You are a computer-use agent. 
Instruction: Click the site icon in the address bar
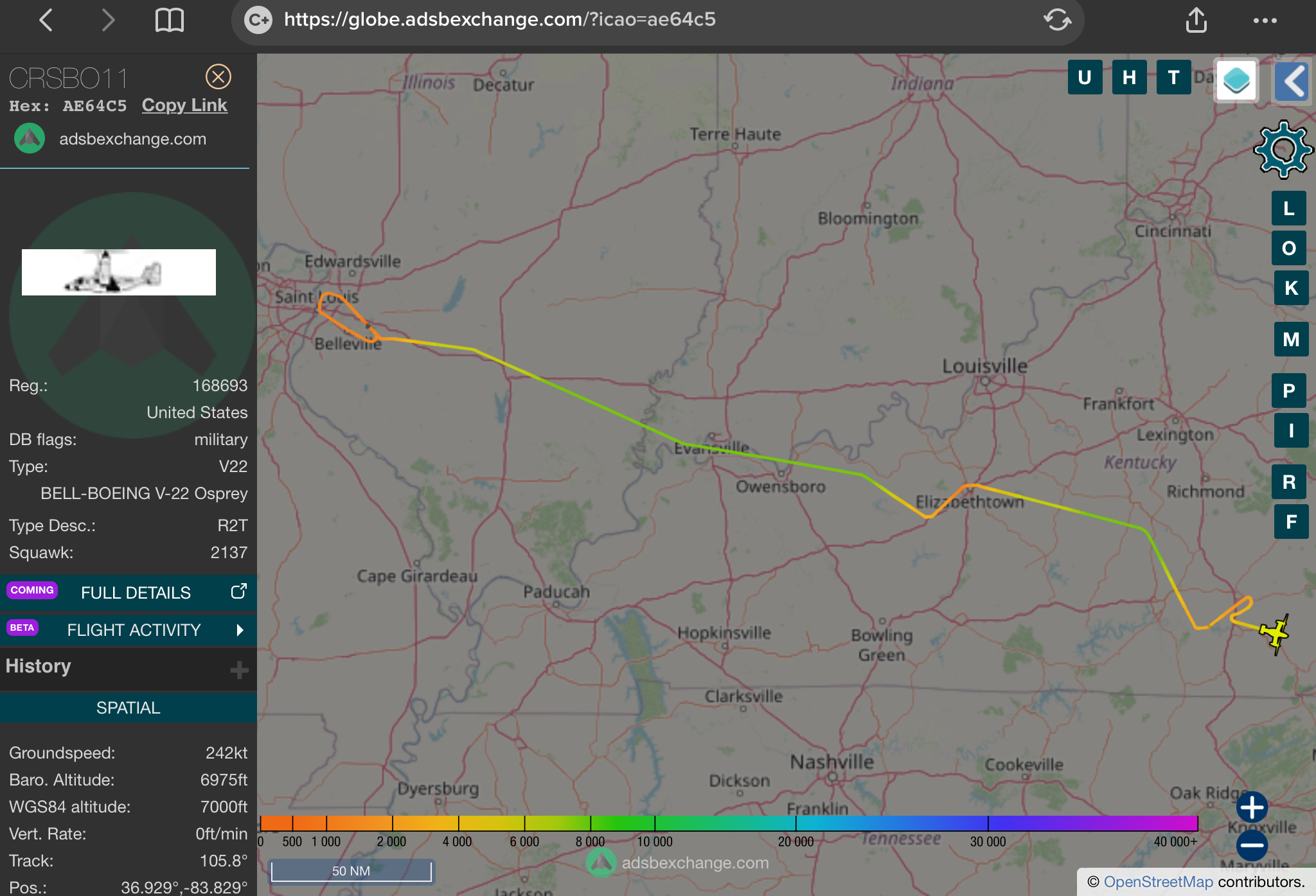pyautogui.click(x=258, y=20)
